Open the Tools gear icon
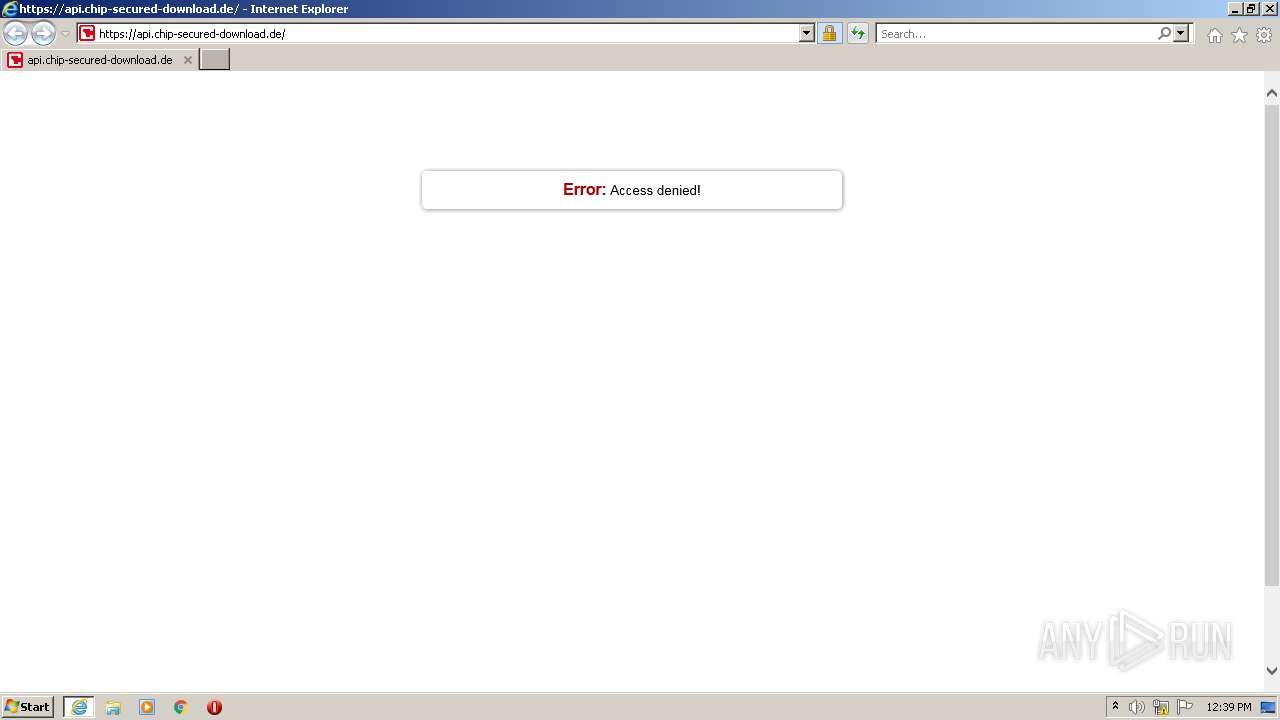 point(1264,35)
